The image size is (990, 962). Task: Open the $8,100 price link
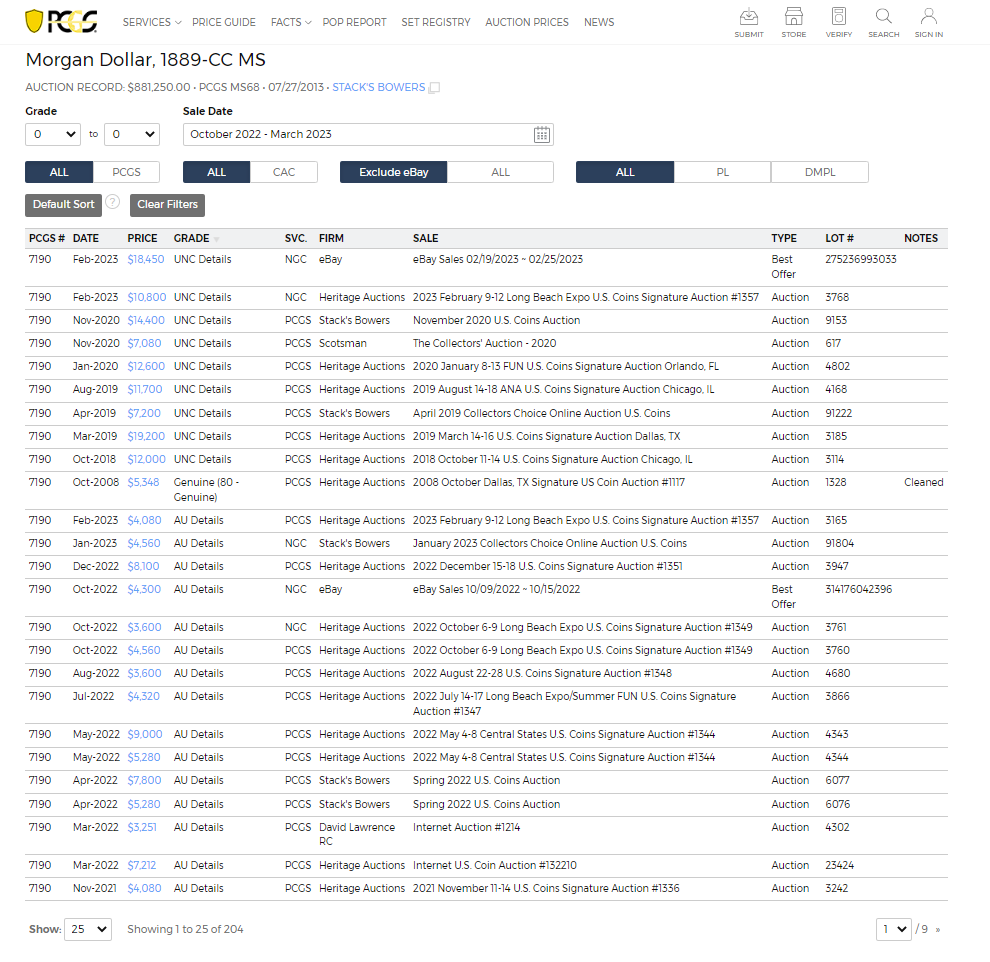(143, 566)
